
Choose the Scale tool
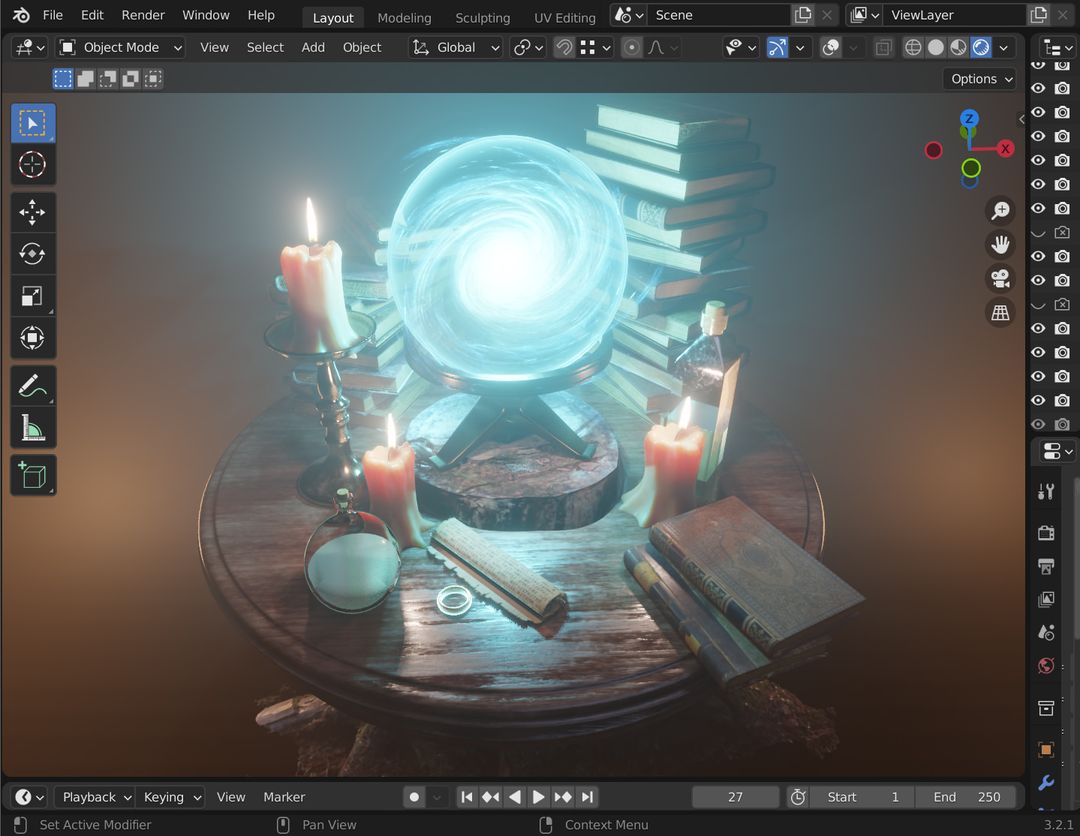[33, 296]
